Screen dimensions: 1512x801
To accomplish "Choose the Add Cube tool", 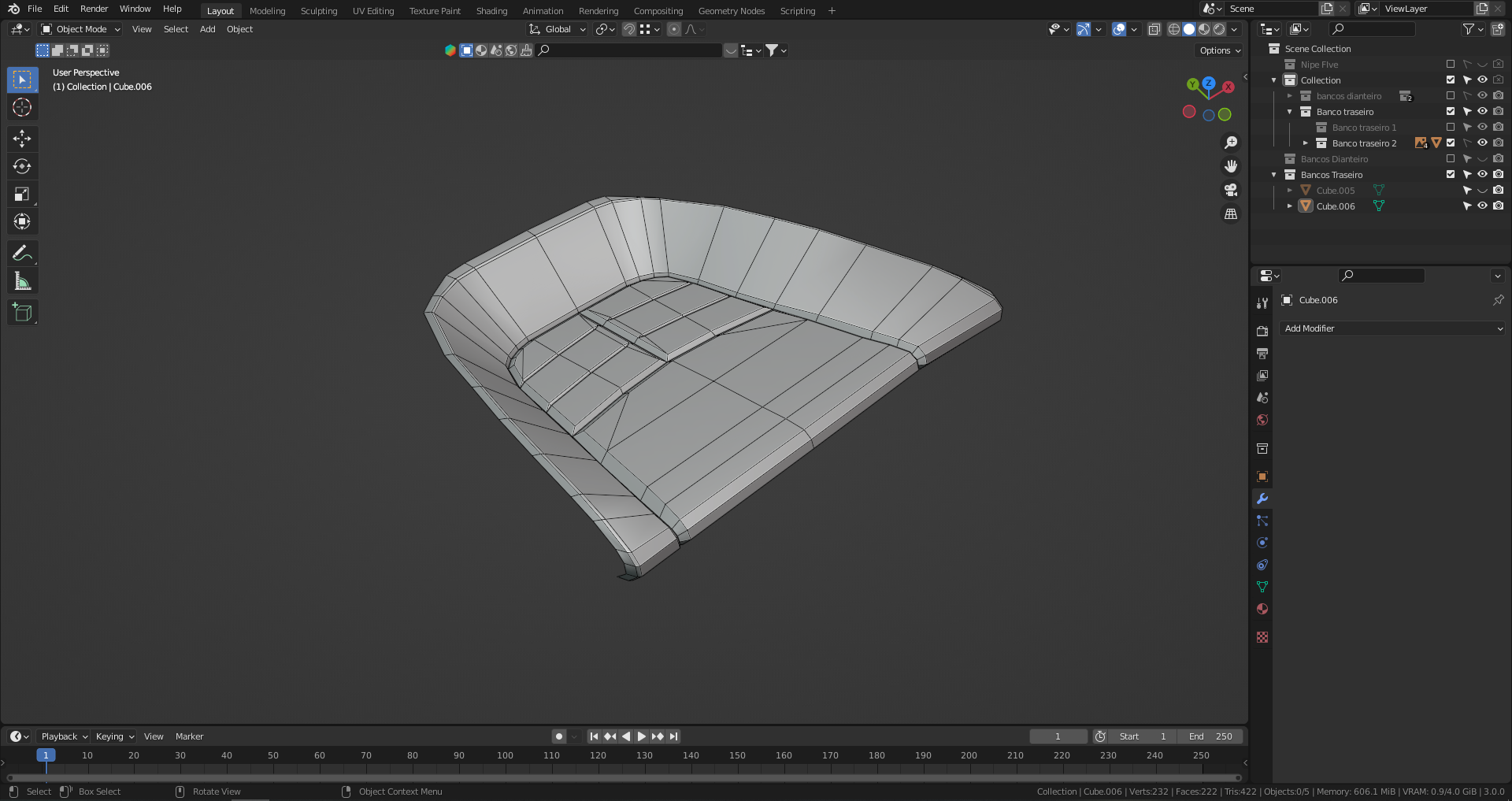I will pyautogui.click(x=22, y=312).
